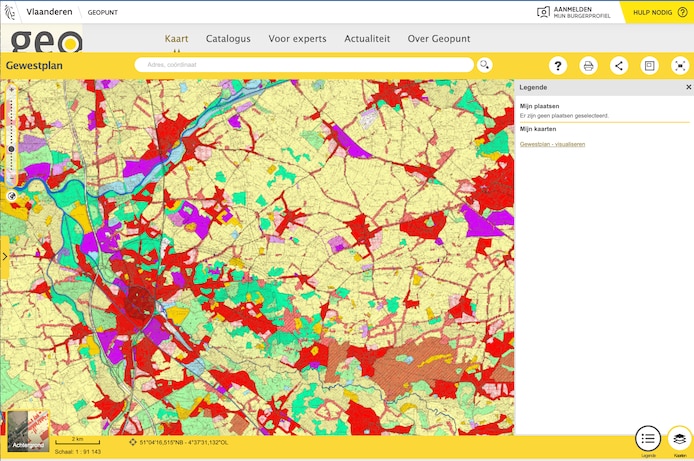Expand the left side panel arrow
The width and height of the screenshot is (694, 461).
5,257
